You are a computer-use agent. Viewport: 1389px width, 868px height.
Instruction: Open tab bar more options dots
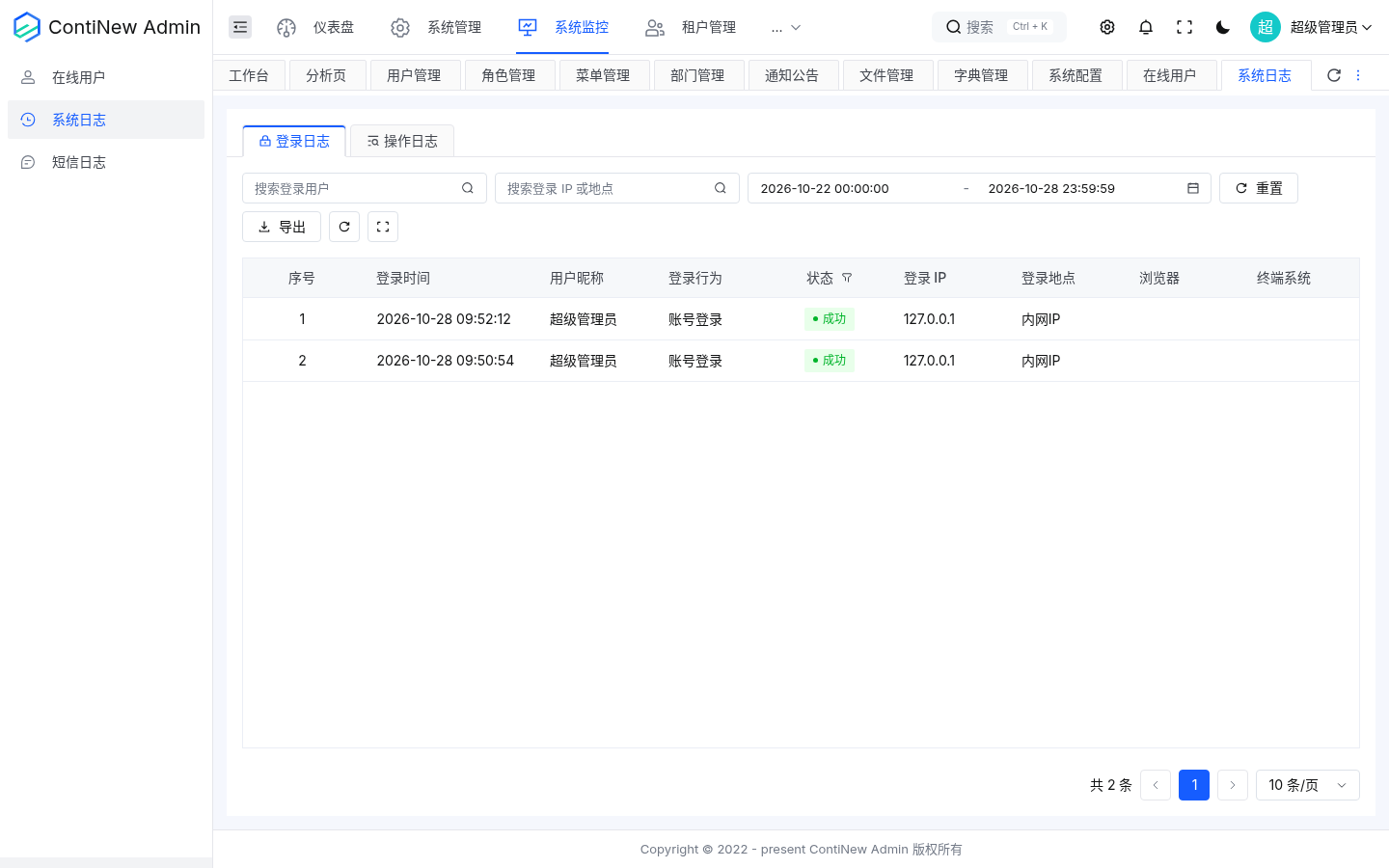[1358, 75]
